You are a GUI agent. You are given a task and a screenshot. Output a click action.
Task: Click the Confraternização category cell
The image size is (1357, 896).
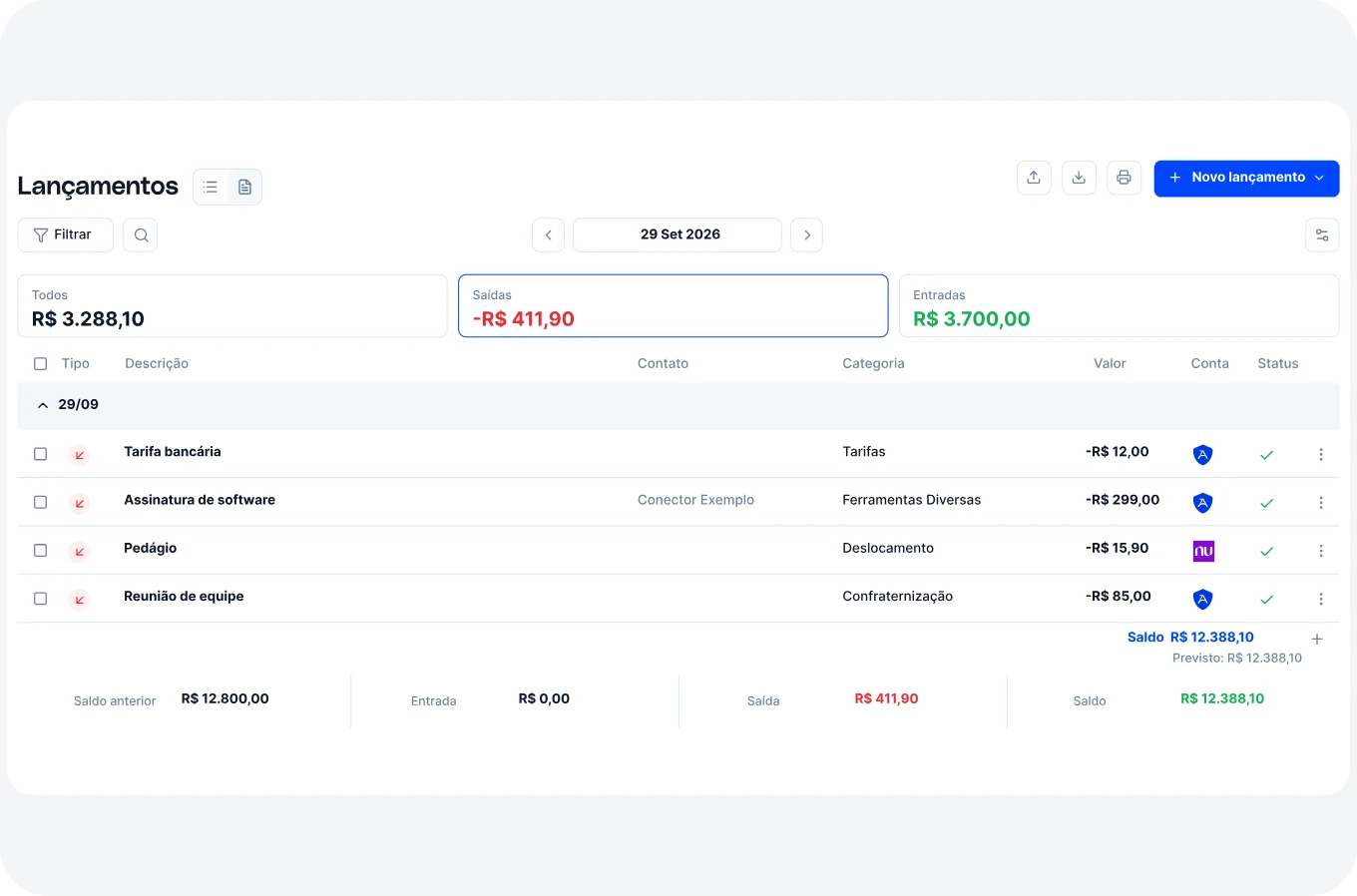point(897,597)
